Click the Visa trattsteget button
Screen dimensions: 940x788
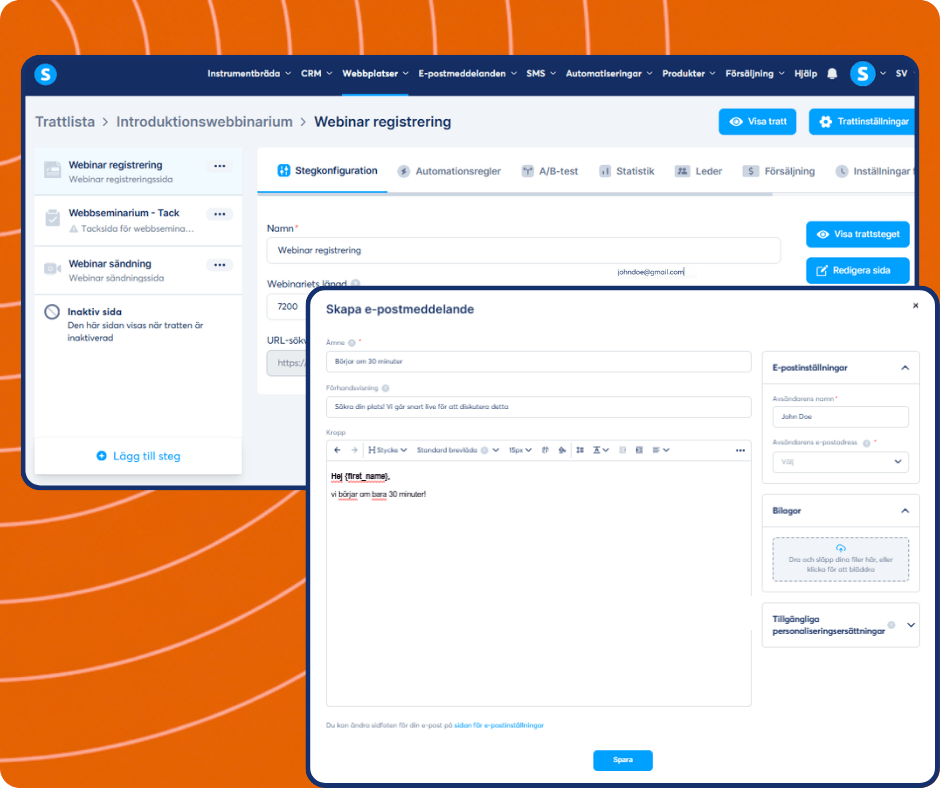[x=858, y=234]
